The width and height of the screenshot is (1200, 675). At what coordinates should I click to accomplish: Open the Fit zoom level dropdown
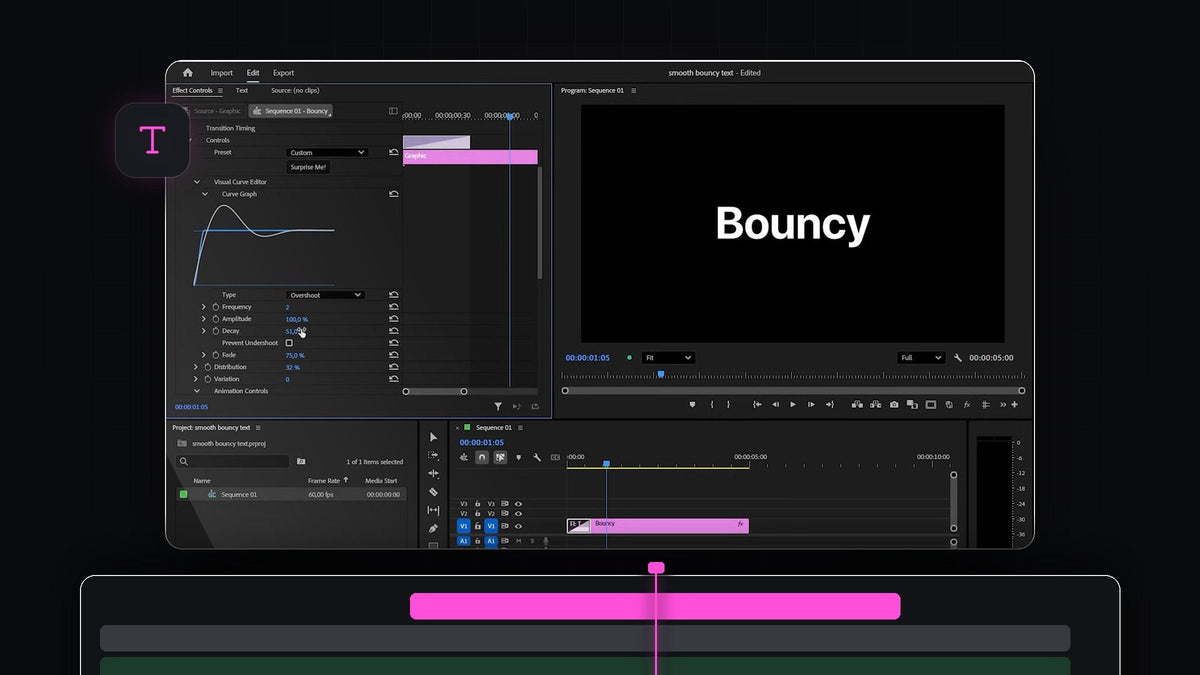pyautogui.click(x=668, y=358)
